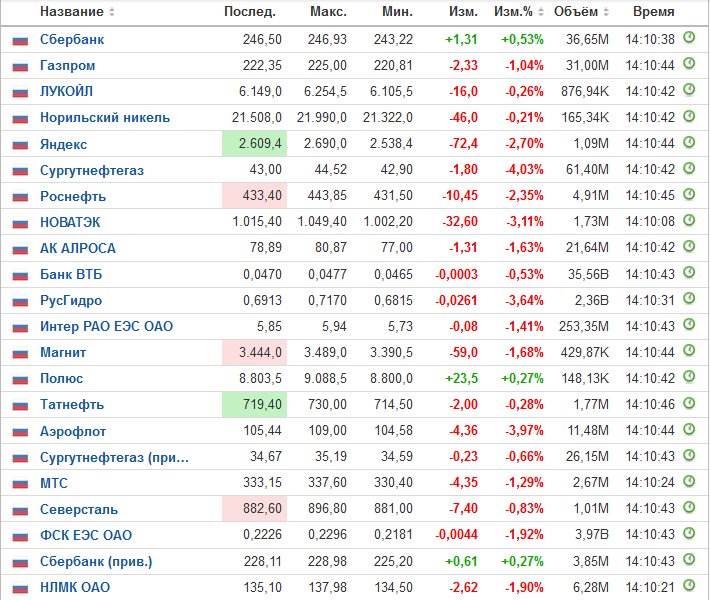This screenshot has width=710, height=600.
Task: Click the clock icon in the НОВАТЭК row
Action: pos(689,220)
